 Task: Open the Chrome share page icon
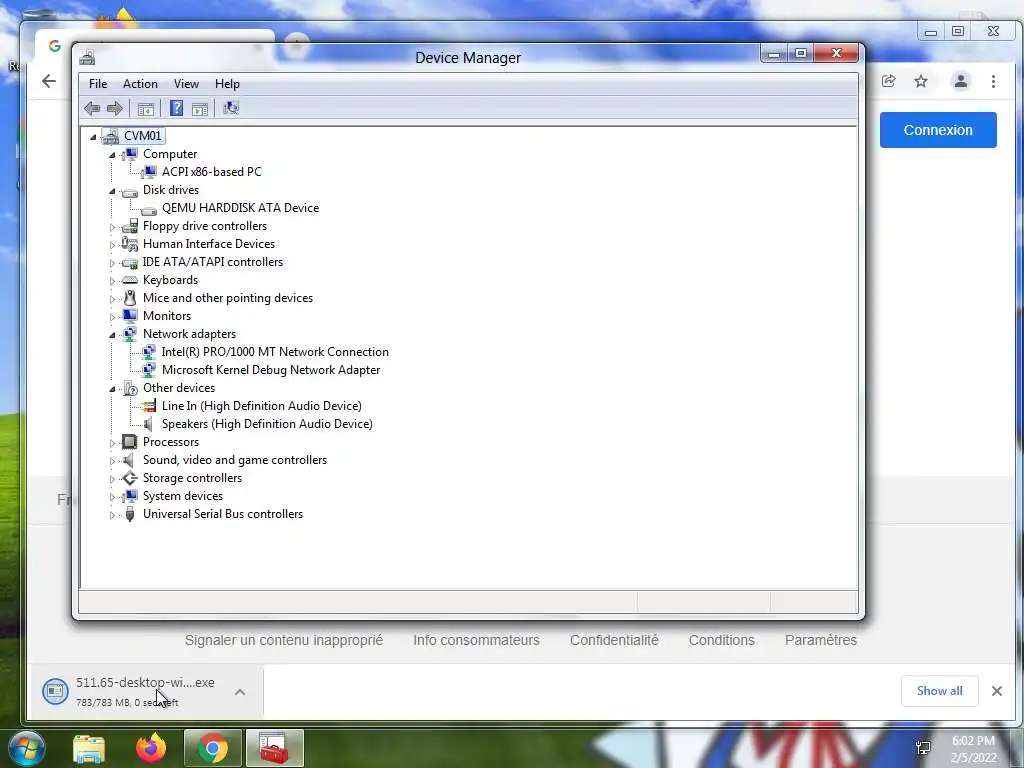point(888,81)
